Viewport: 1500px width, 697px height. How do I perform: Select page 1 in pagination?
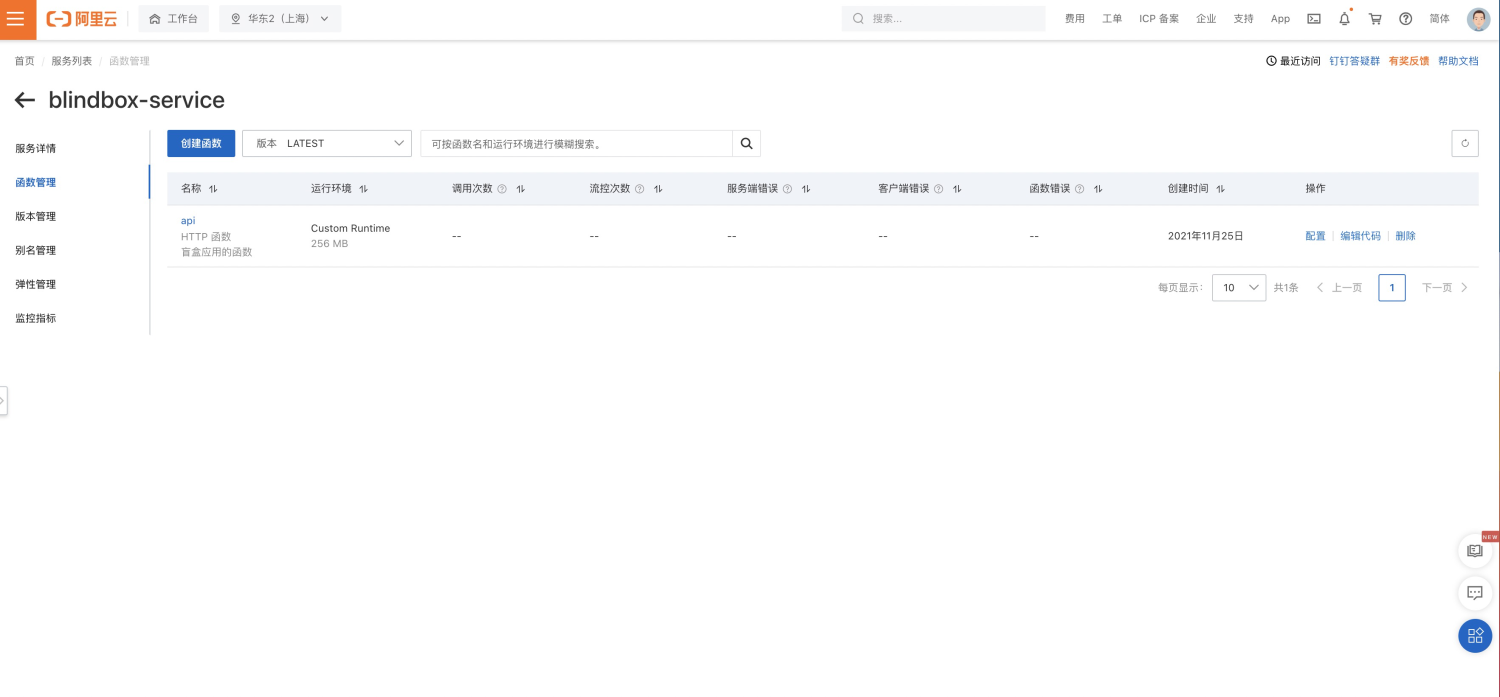pos(1392,288)
